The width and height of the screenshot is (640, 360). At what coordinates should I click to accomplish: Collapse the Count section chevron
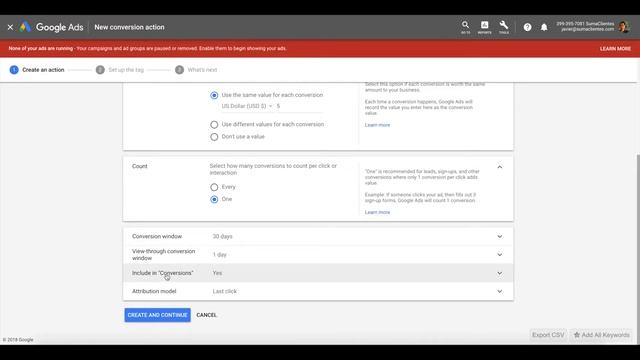click(500, 167)
